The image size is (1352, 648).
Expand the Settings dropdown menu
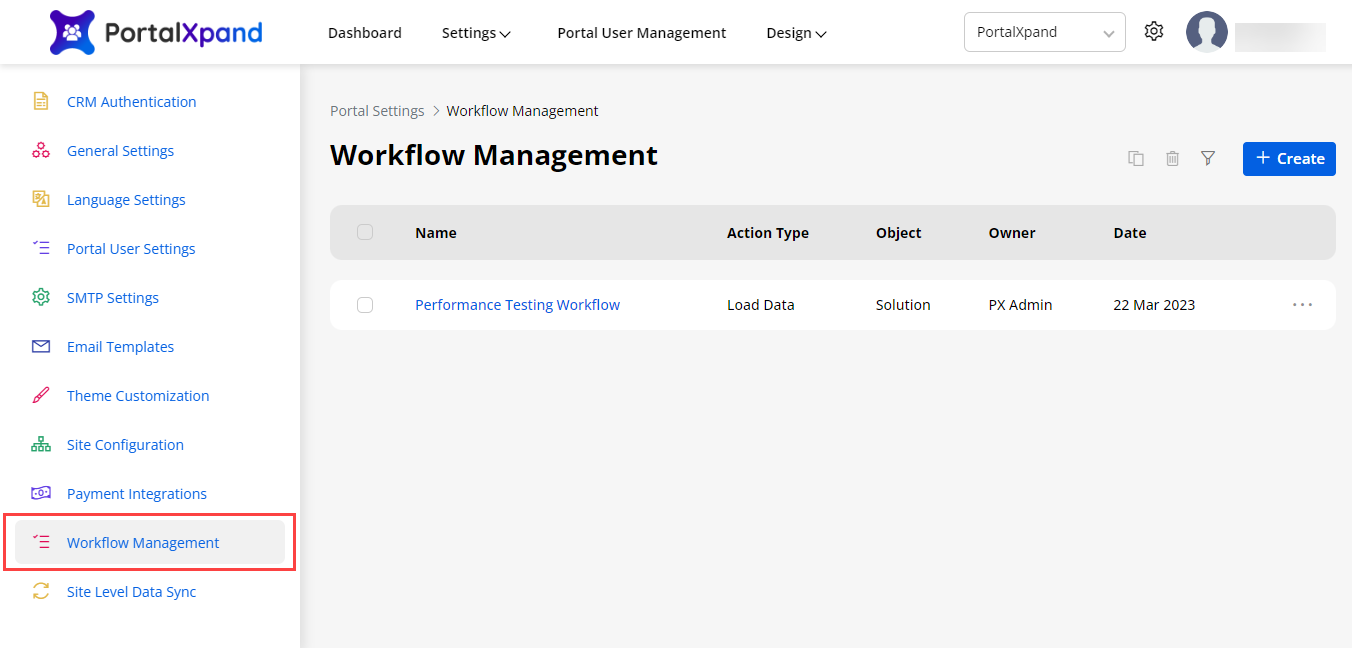click(x=476, y=33)
